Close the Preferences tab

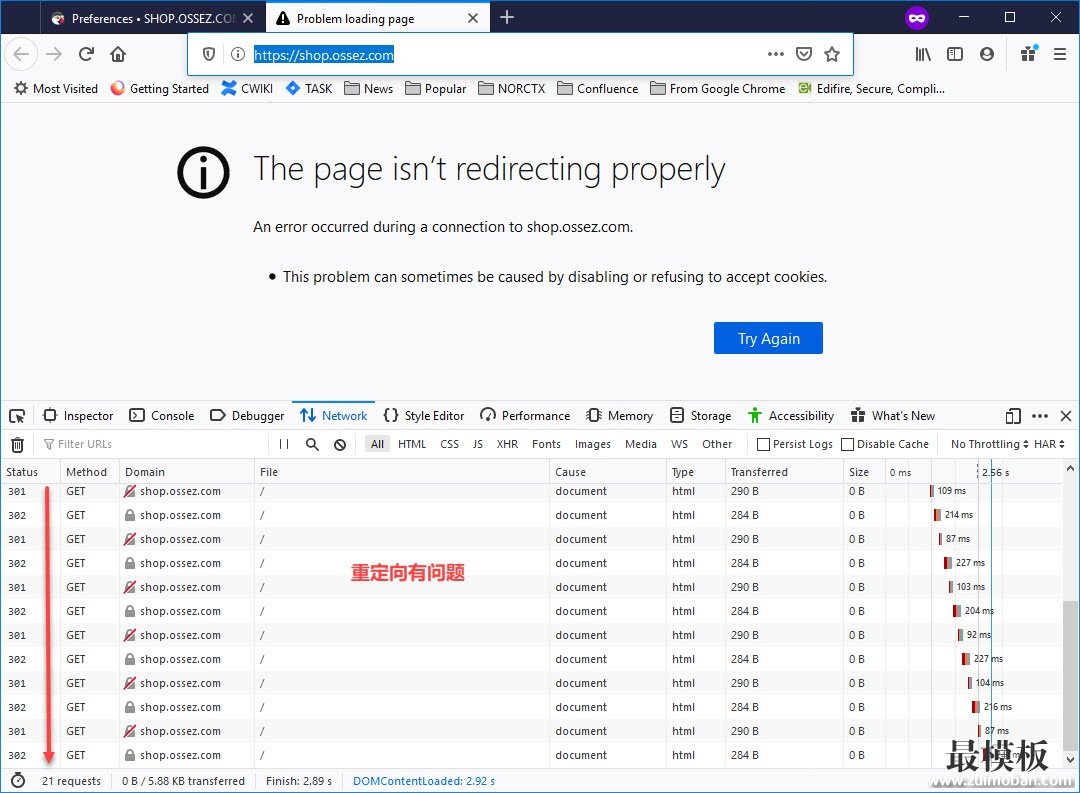pos(248,18)
